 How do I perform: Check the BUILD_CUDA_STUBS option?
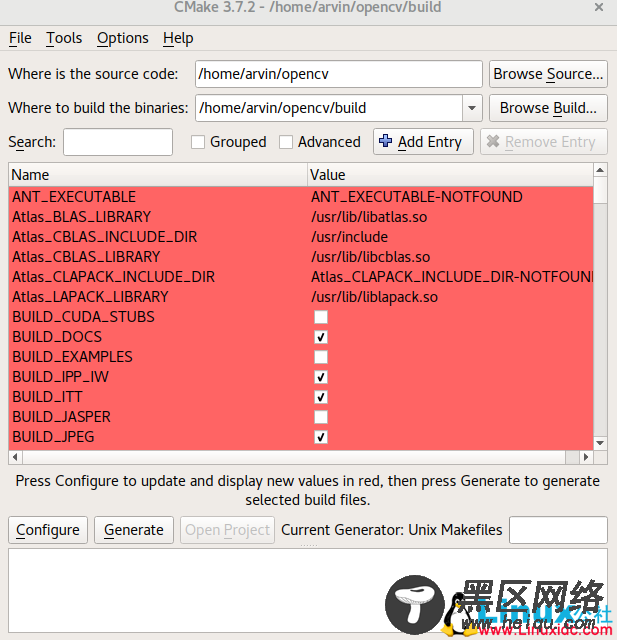coord(321,317)
